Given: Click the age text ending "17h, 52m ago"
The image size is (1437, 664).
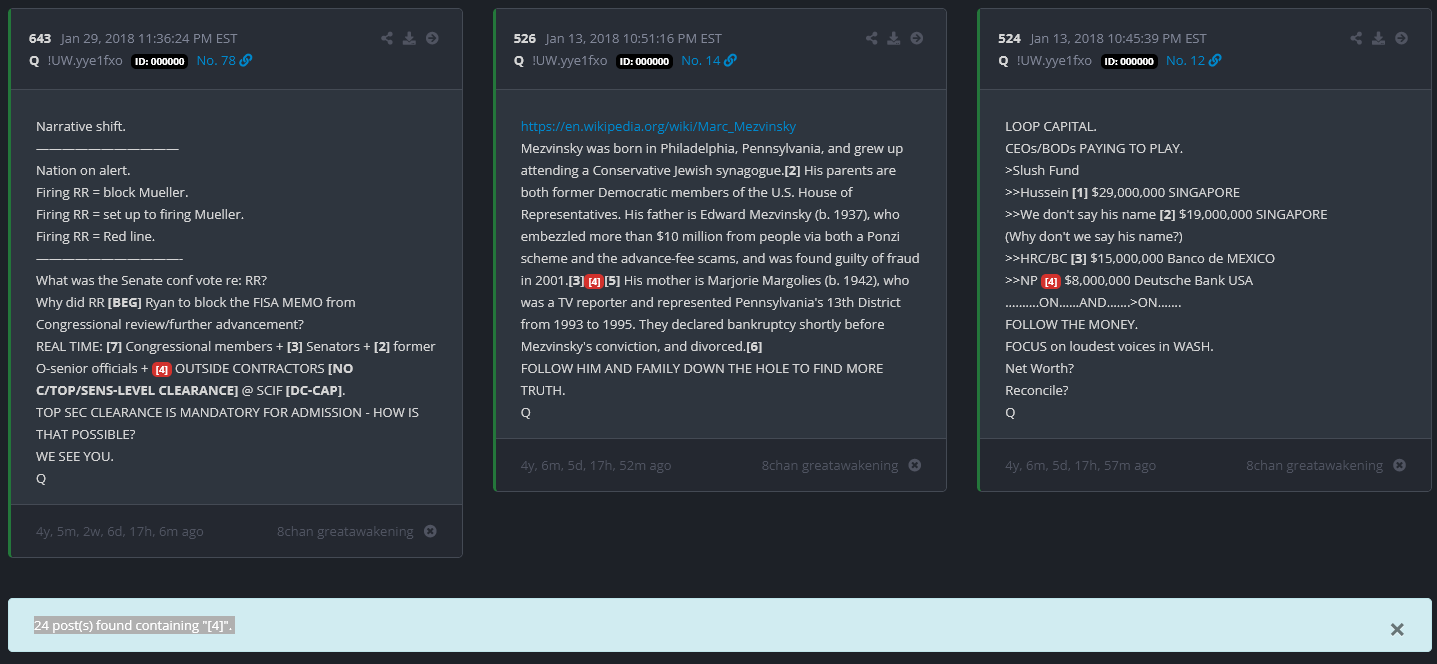Looking at the screenshot, I should [x=596, y=465].
